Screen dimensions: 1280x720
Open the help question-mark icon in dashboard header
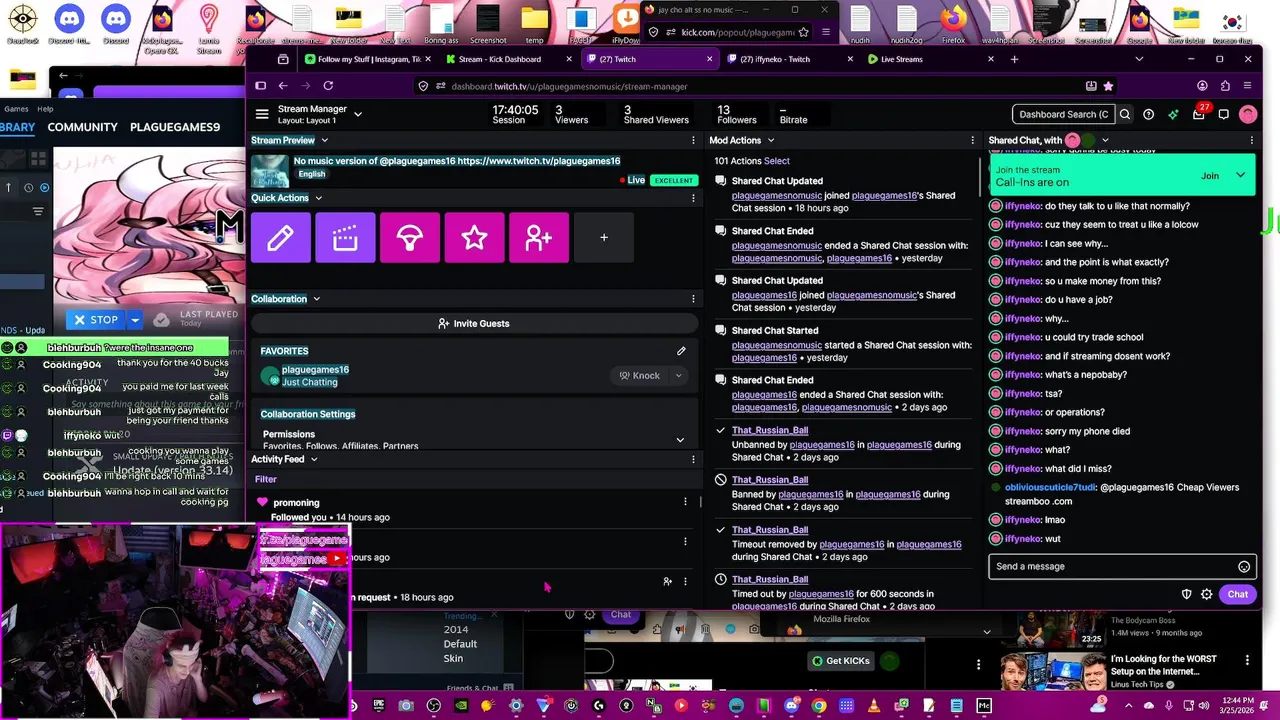coord(1149,114)
